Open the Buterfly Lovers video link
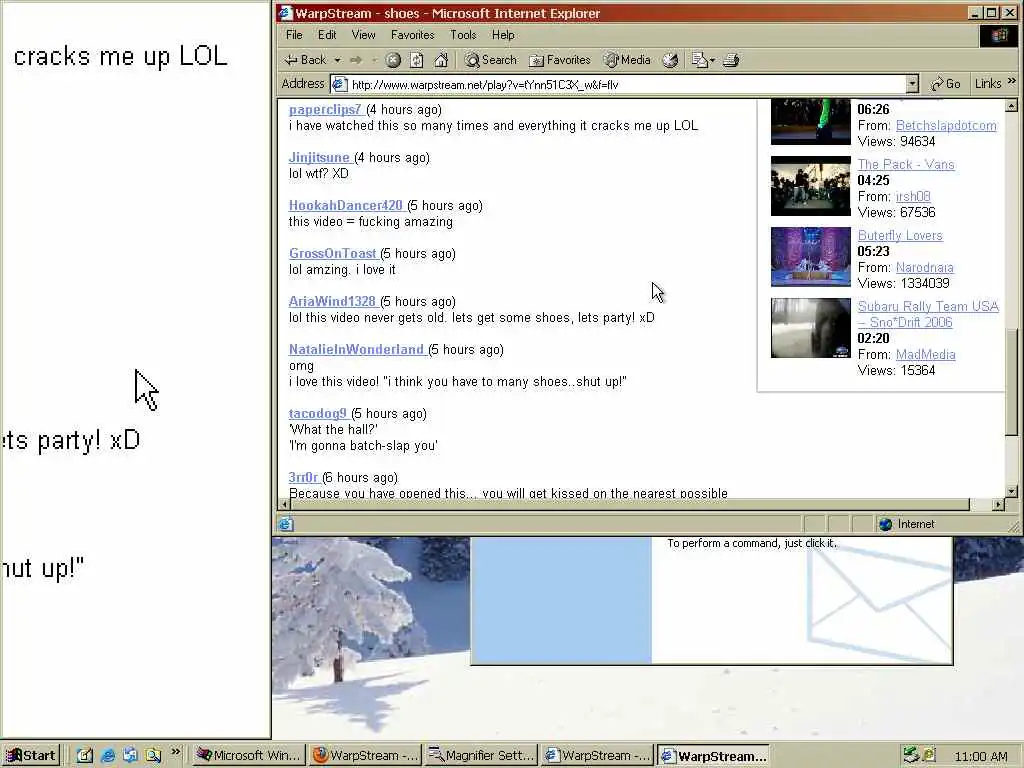Screen dimensions: 1024x768 900,236
